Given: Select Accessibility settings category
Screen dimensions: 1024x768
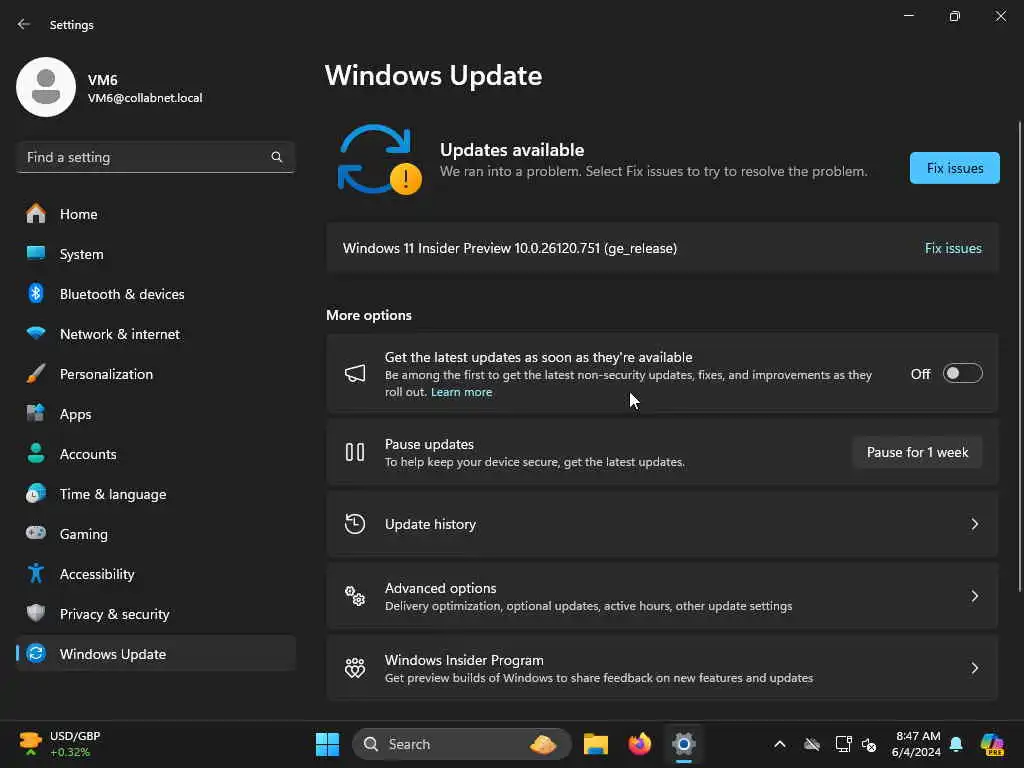Looking at the screenshot, I should point(155,573).
